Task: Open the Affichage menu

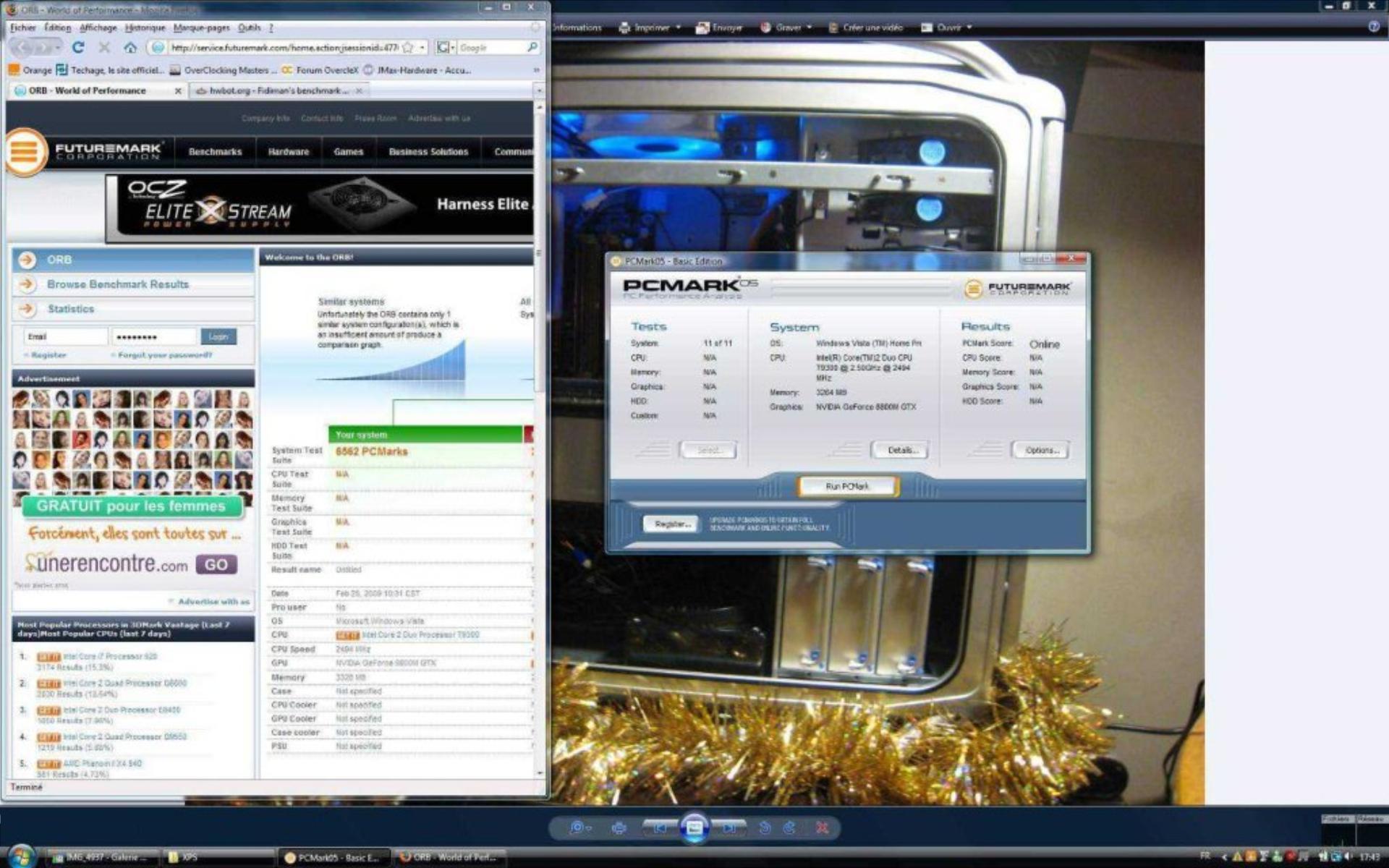Action: click(98, 27)
